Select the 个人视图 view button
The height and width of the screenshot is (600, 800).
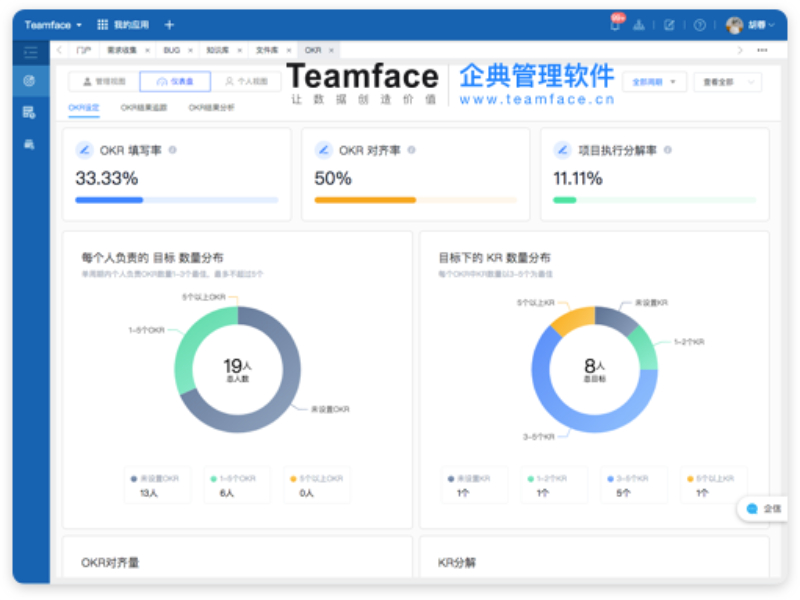click(x=246, y=81)
